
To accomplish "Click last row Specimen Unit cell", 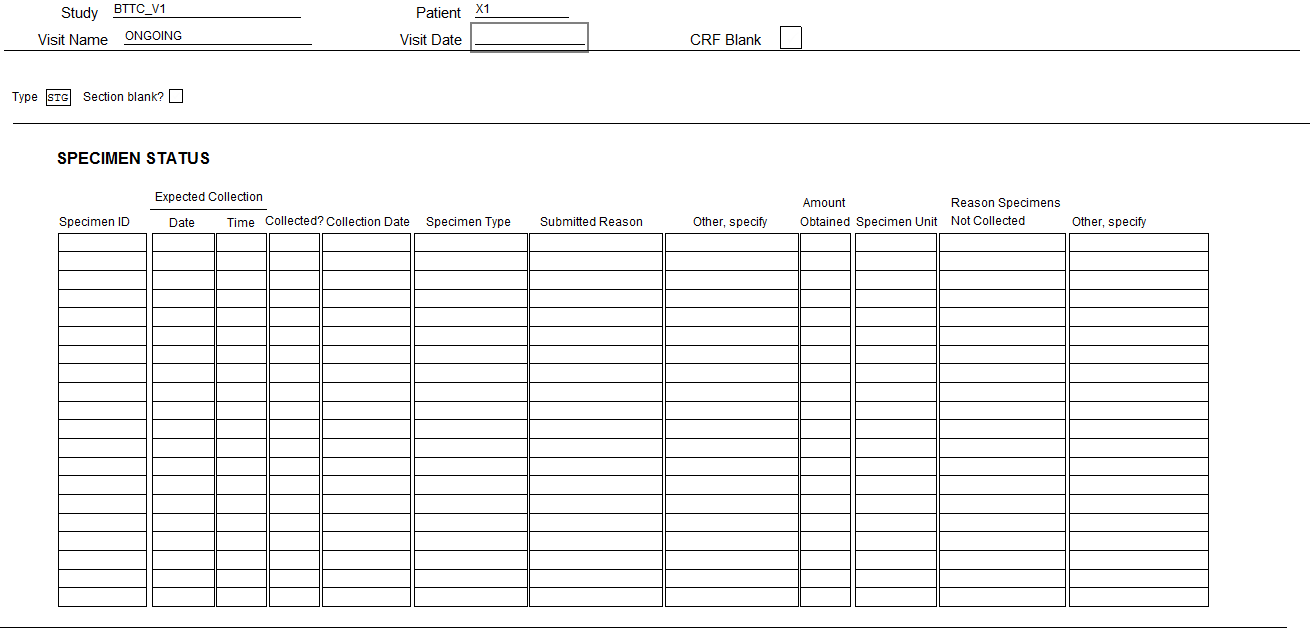I will click(895, 597).
